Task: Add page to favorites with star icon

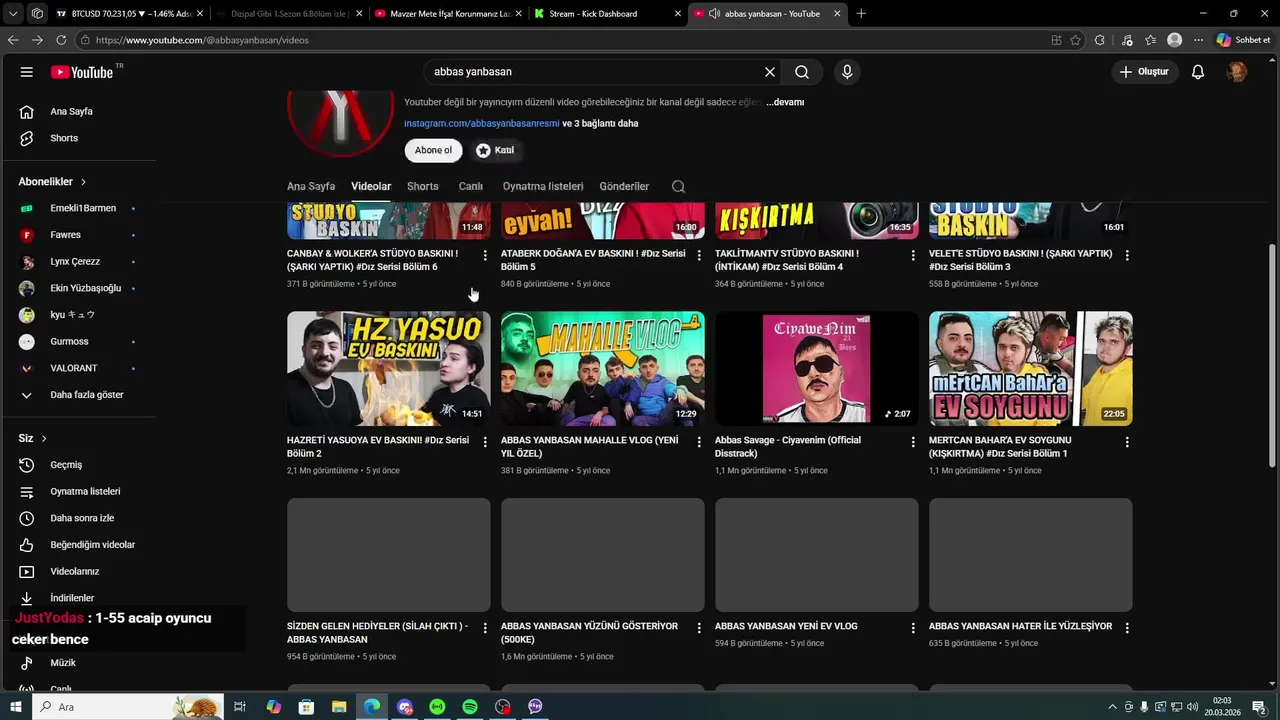Action: pyautogui.click(x=1075, y=40)
